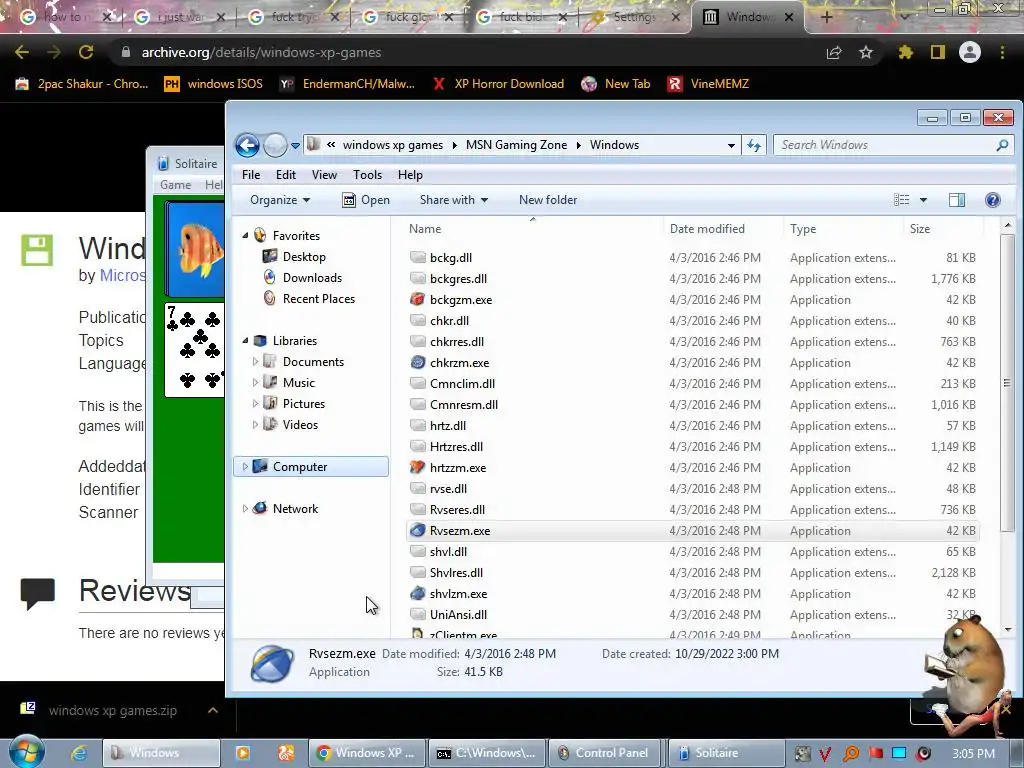Click windows xp games in breadcrumb
This screenshot has width=1024, height=768.
(x=392, y=145)
